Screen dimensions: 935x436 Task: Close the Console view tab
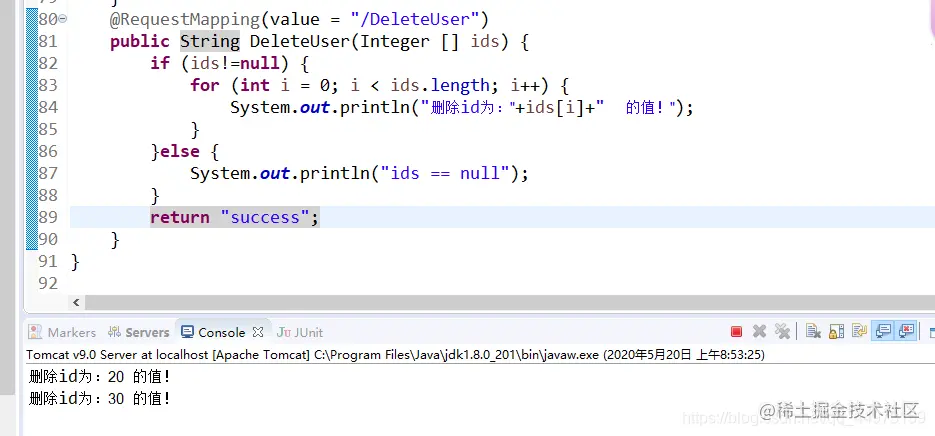pyautogui.click(x=258, y=332)
